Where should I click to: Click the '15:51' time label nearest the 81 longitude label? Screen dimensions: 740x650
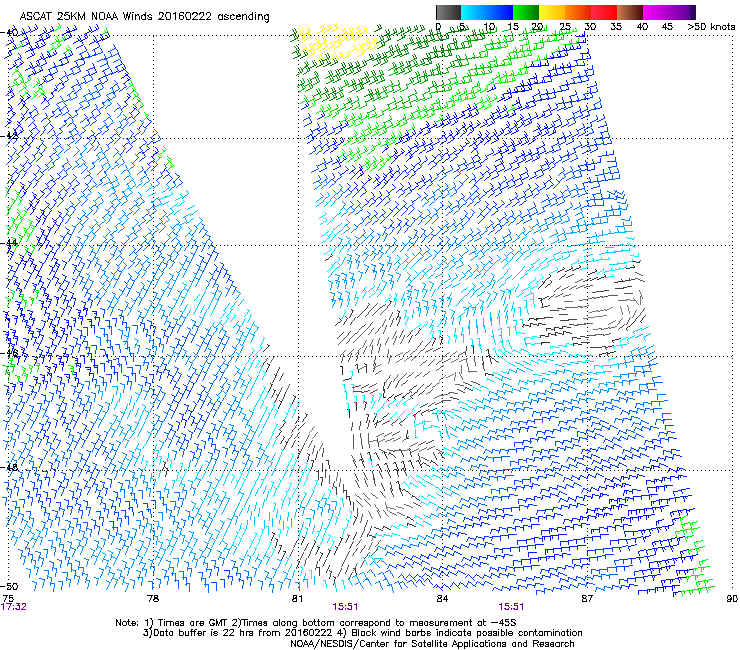click(345, 607)
